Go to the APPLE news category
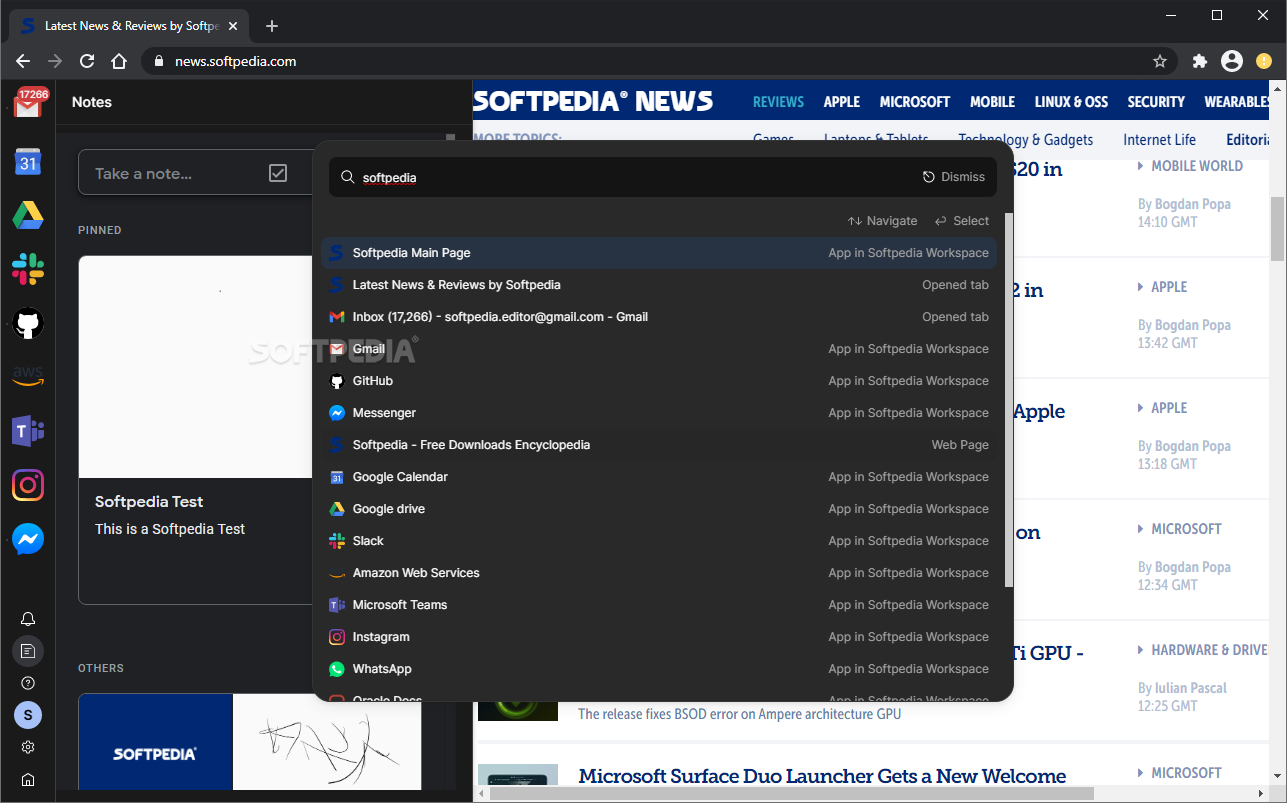The width and height of the screenshot is (1287, 803). tap(842, 102)
